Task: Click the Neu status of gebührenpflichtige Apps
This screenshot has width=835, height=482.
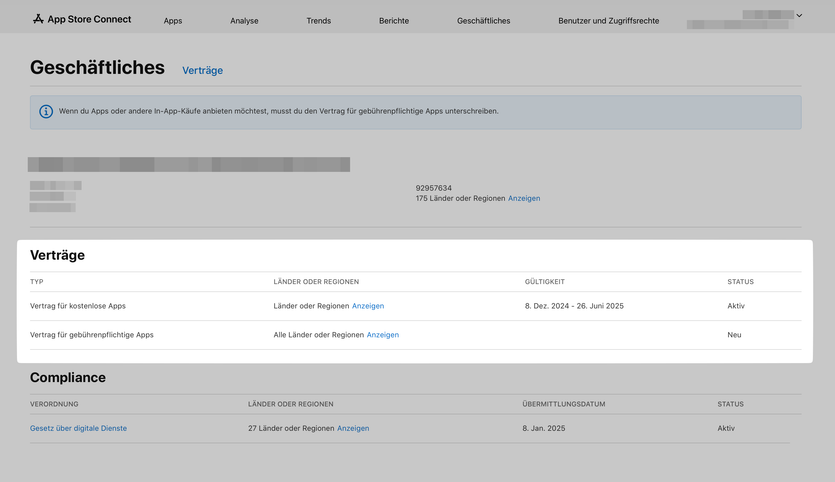Action: tap(734, 334)
